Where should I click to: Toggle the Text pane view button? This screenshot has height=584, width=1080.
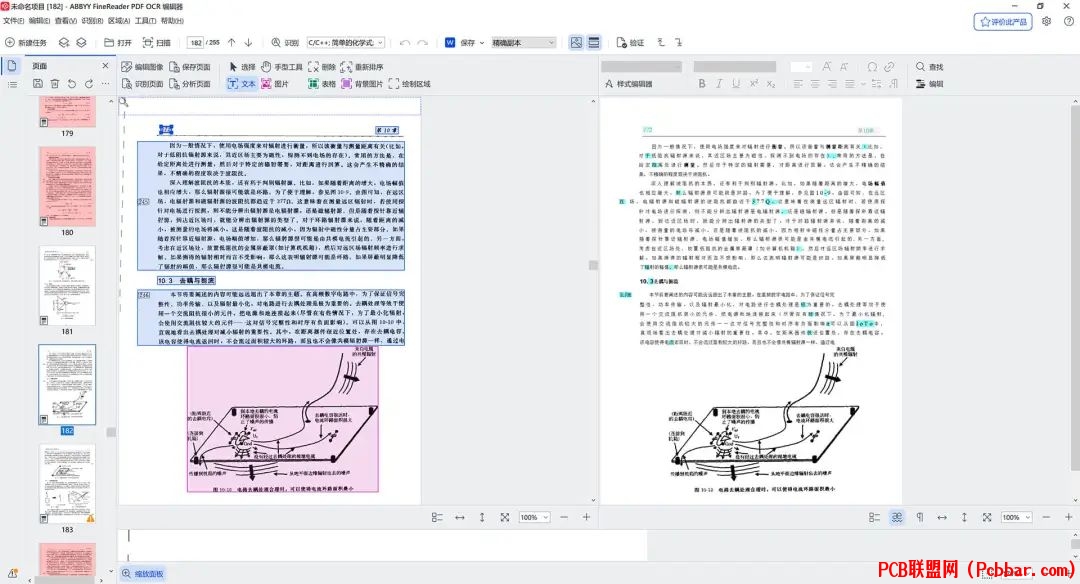point(594,43)
